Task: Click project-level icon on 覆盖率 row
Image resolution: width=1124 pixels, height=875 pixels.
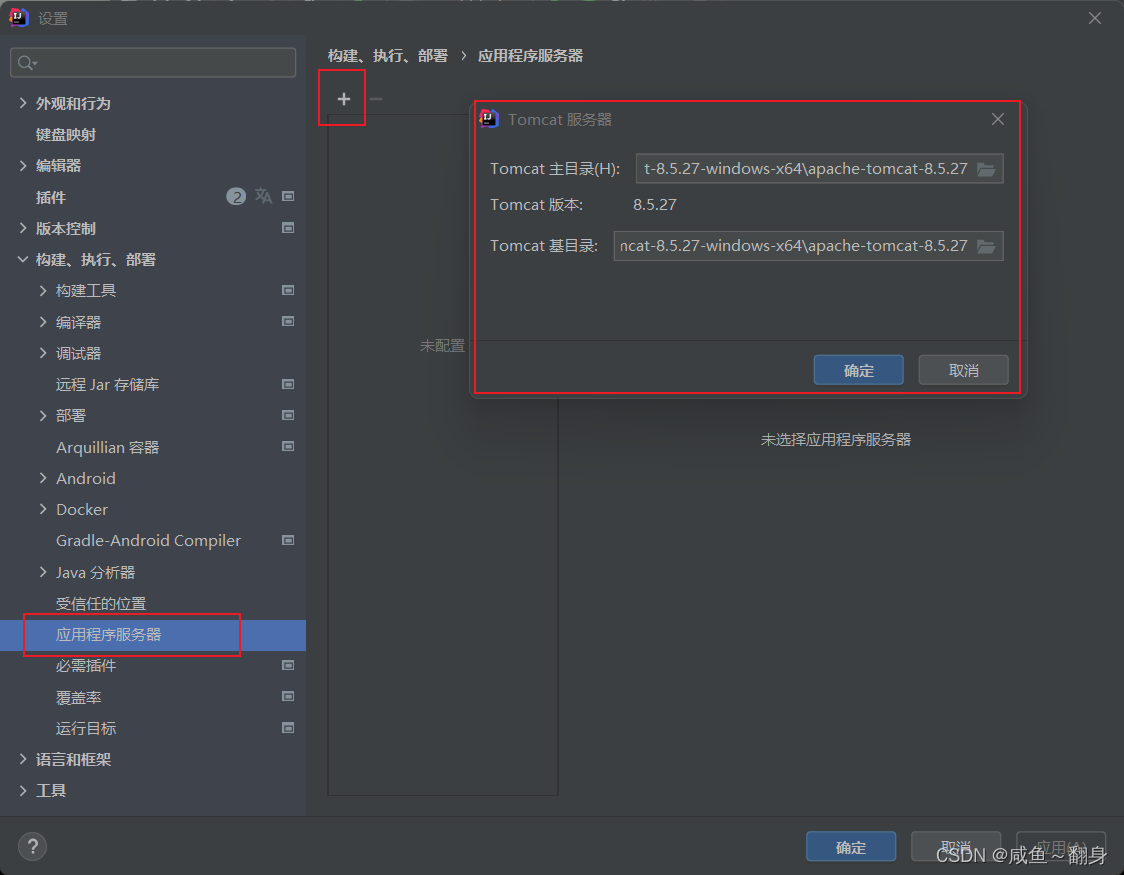Action: (x=288, y=697)
